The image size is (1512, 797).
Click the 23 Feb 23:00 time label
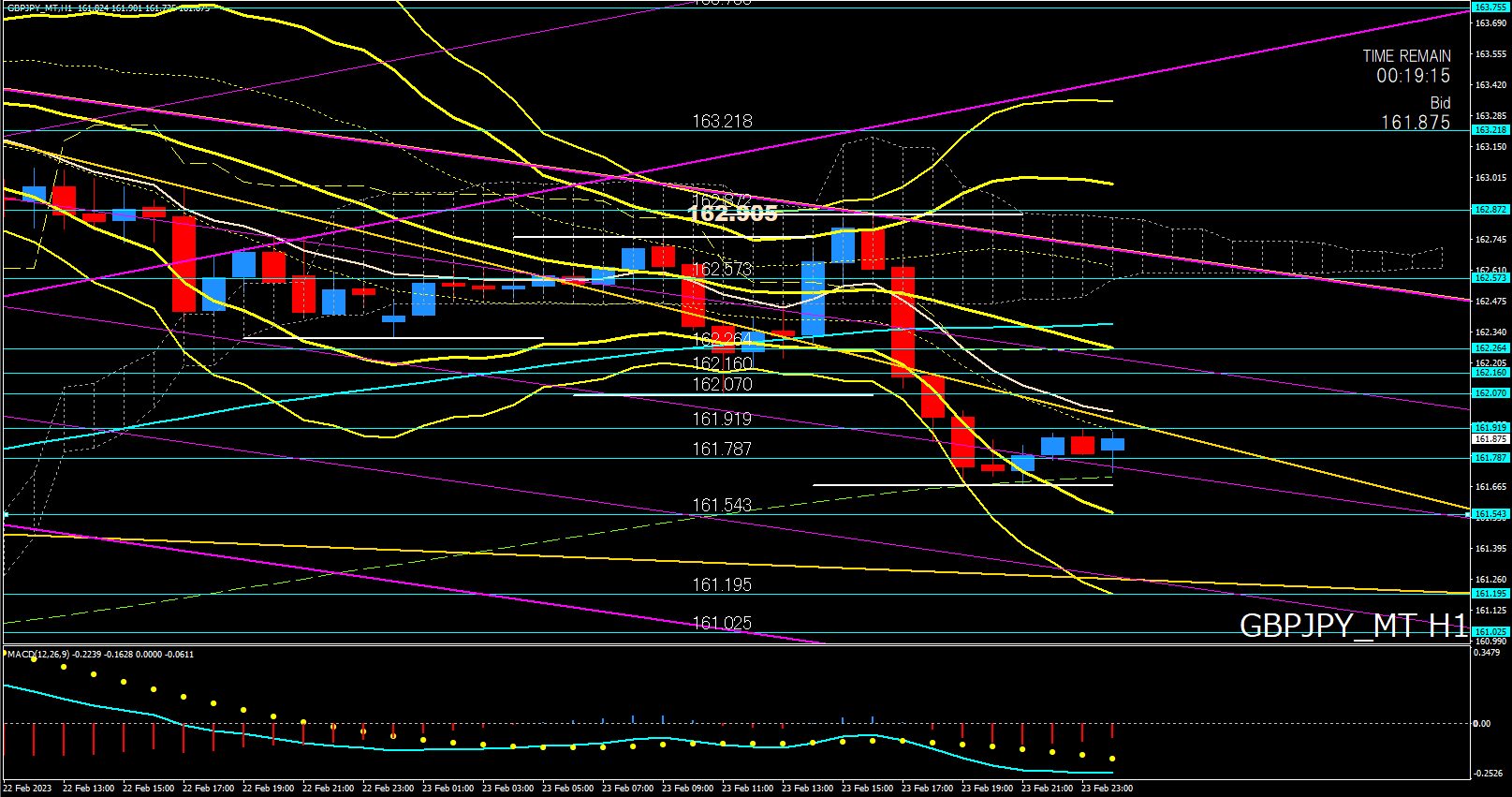point(1106,789)
